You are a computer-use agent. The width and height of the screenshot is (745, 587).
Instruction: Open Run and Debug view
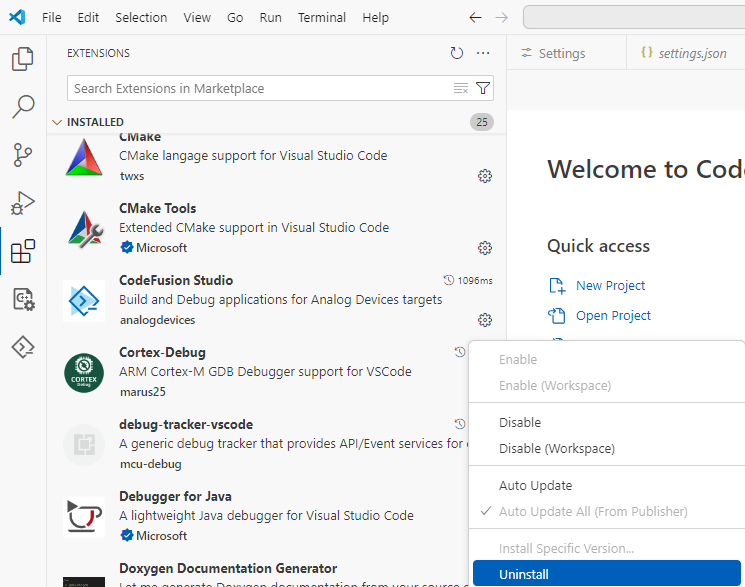23,203
